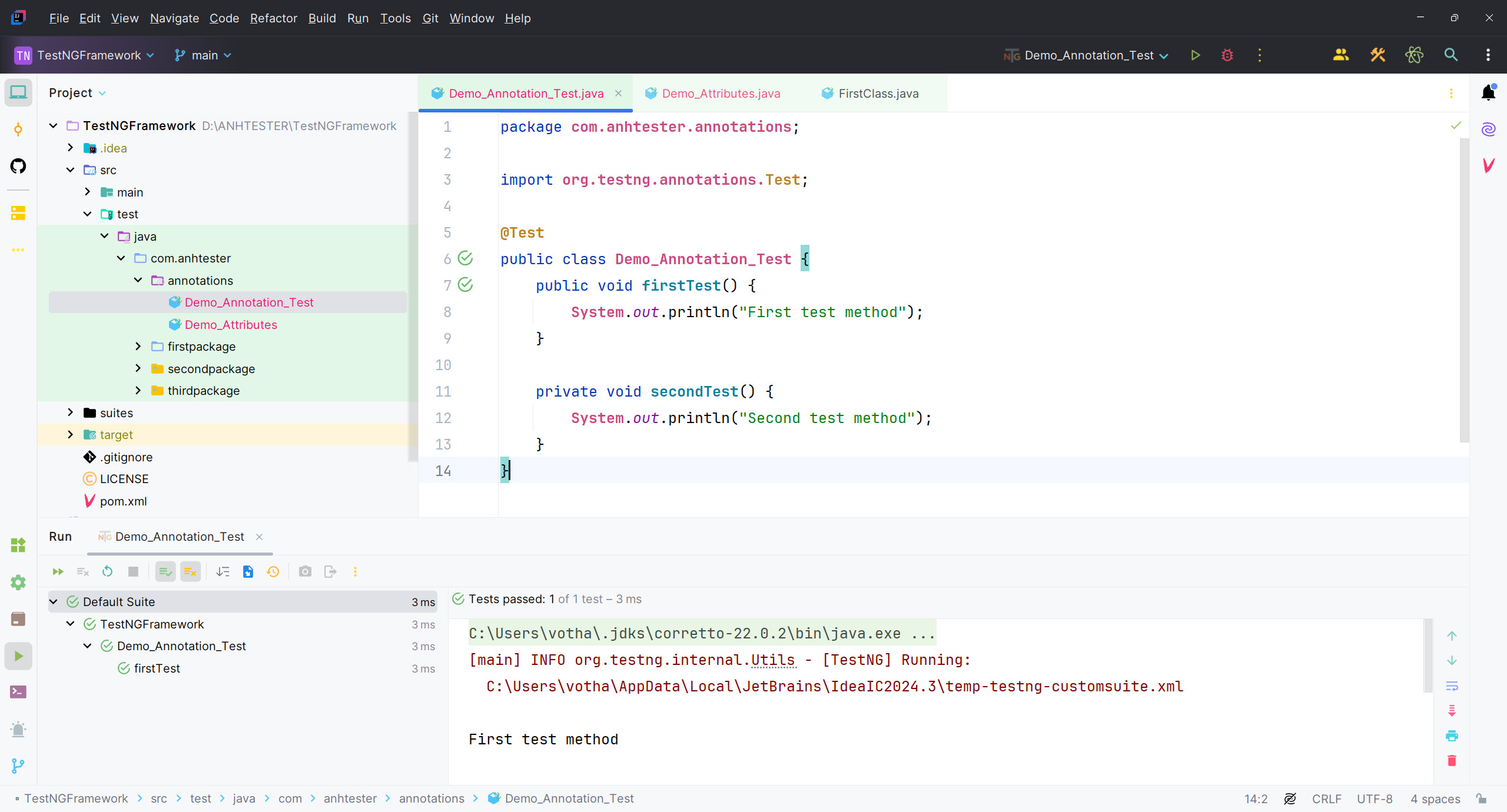Click the Utils link in console
The height and width of the screenshot is (812, 1507).
pos(773,660)
